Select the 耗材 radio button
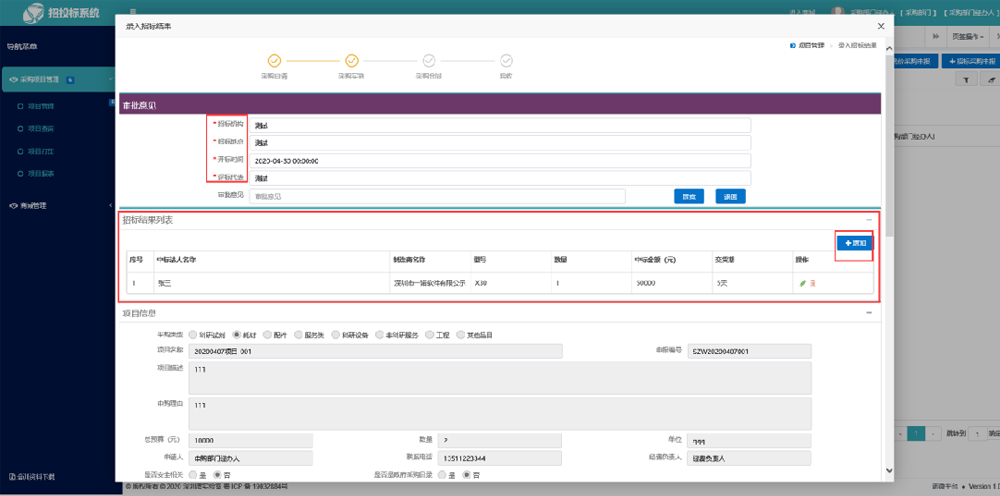 [x=237, y=335]
